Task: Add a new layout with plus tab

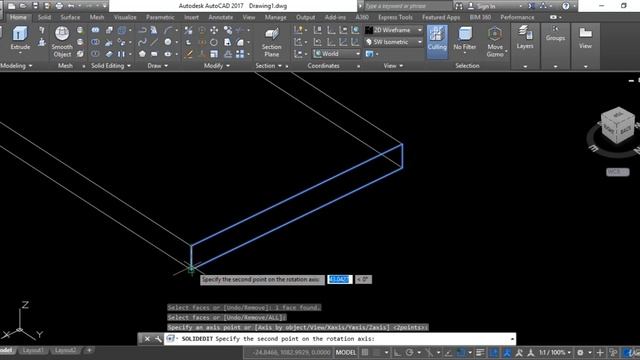Action: pos(89,350)
